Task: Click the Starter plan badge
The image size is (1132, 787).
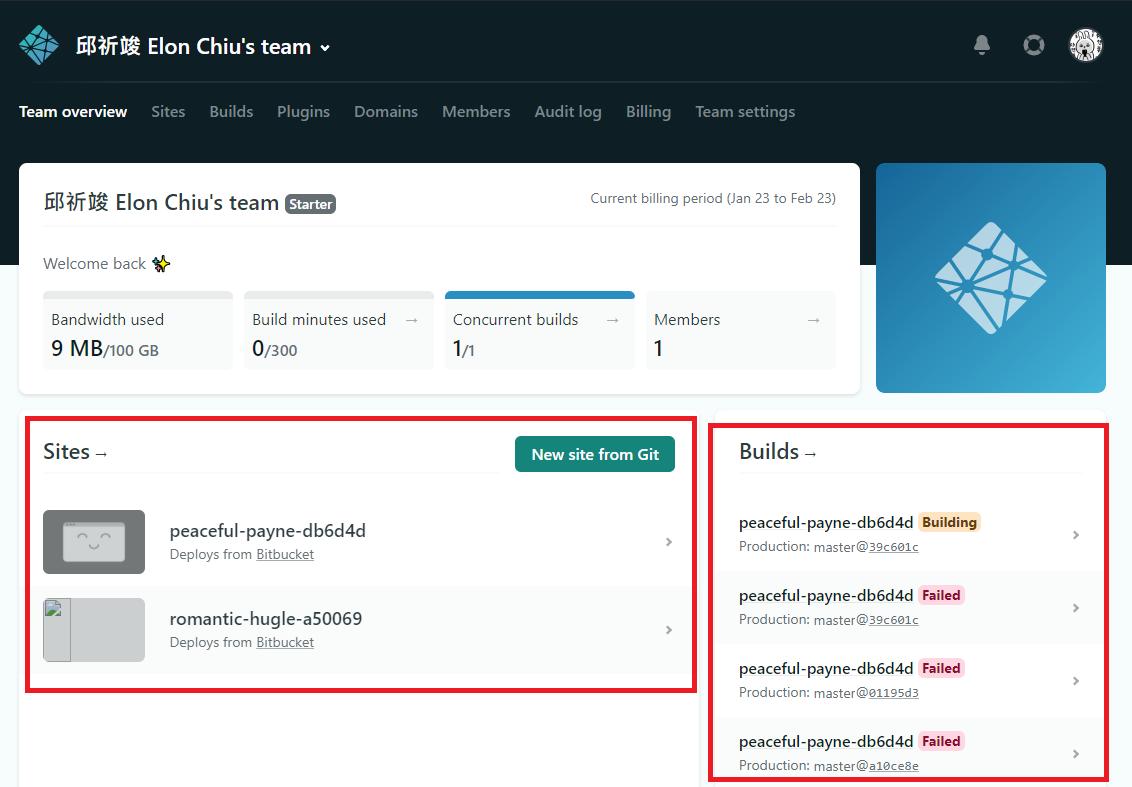Action: point(310,204)
